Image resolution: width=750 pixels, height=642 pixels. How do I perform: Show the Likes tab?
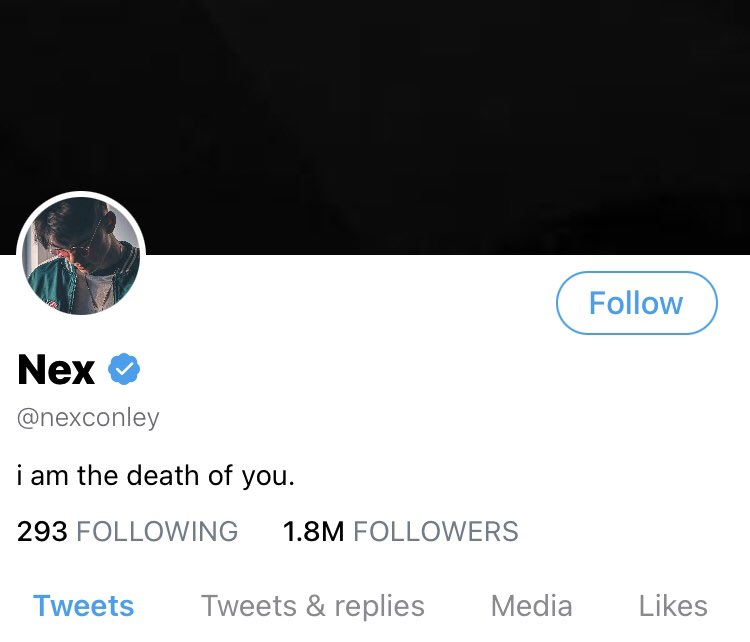(x=673, y=606)
